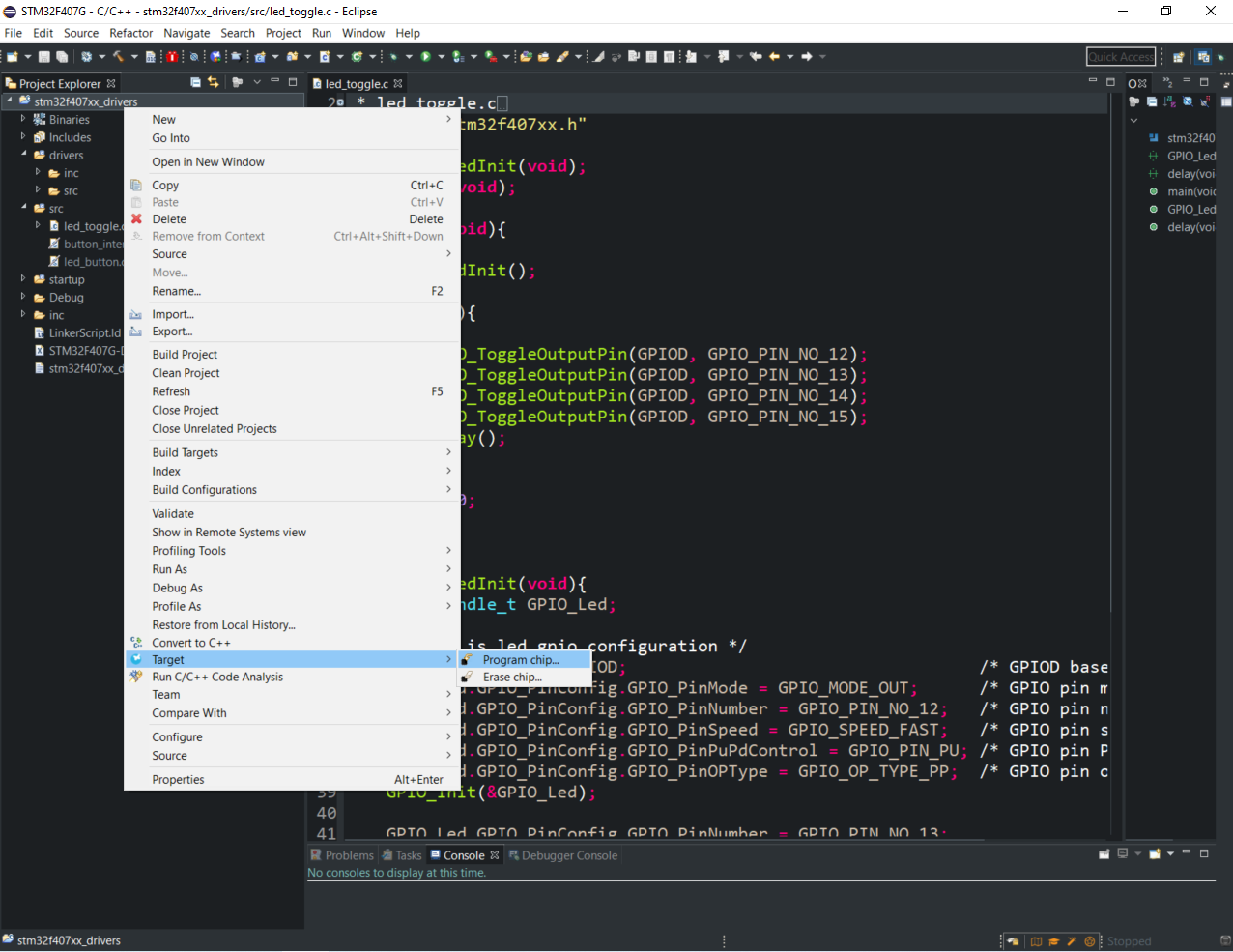
Task: Click the red gift-box toolbar icon
Action: (x=172, y=57)
